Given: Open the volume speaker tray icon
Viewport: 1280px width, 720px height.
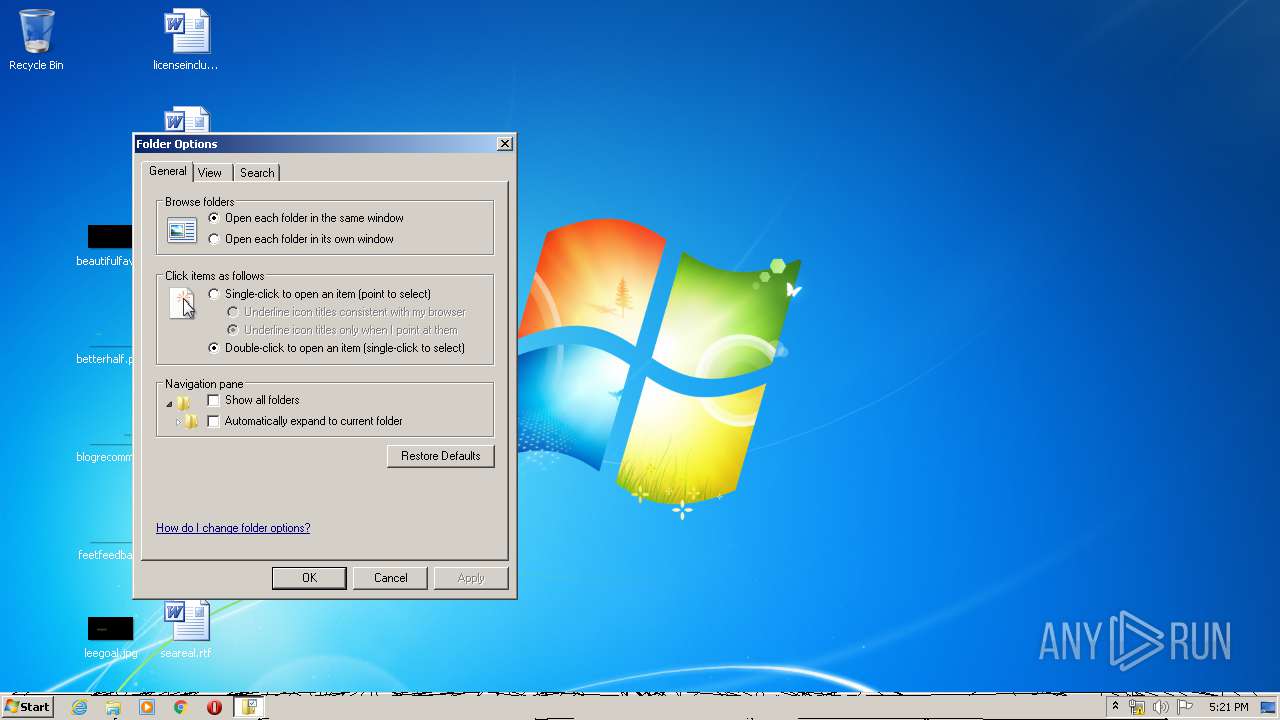Looking at the screenshot, I should 1160,707.
